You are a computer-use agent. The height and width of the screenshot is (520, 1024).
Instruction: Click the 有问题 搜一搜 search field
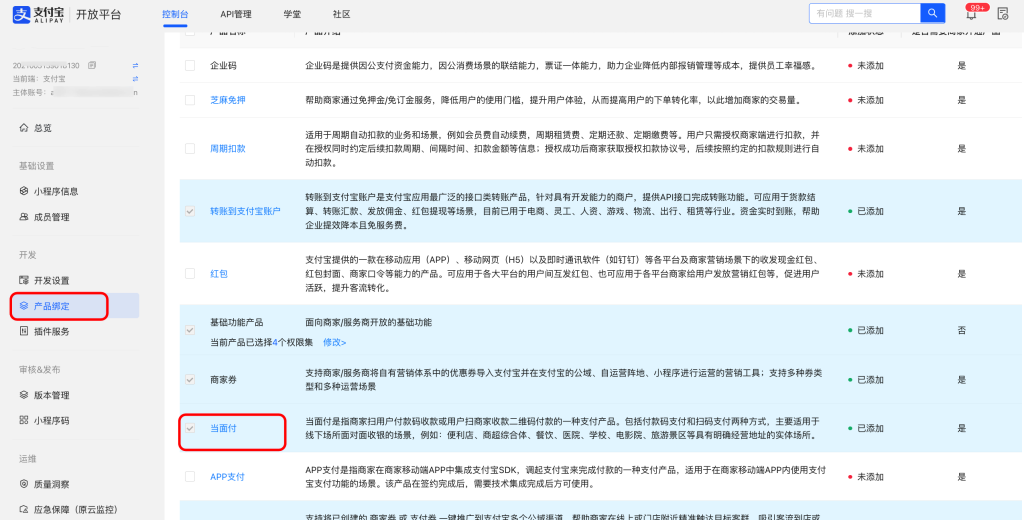(863, 13)
